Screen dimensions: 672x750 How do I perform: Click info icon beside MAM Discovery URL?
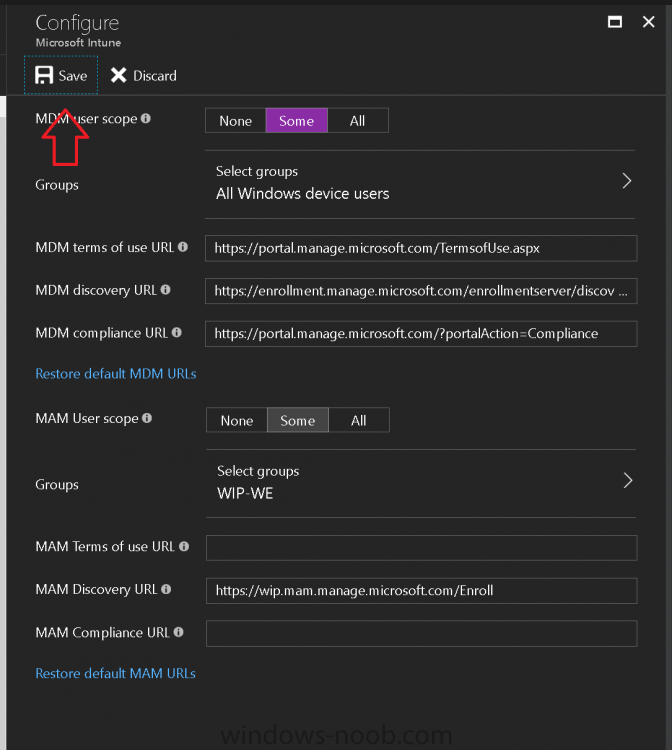point(166,589)
